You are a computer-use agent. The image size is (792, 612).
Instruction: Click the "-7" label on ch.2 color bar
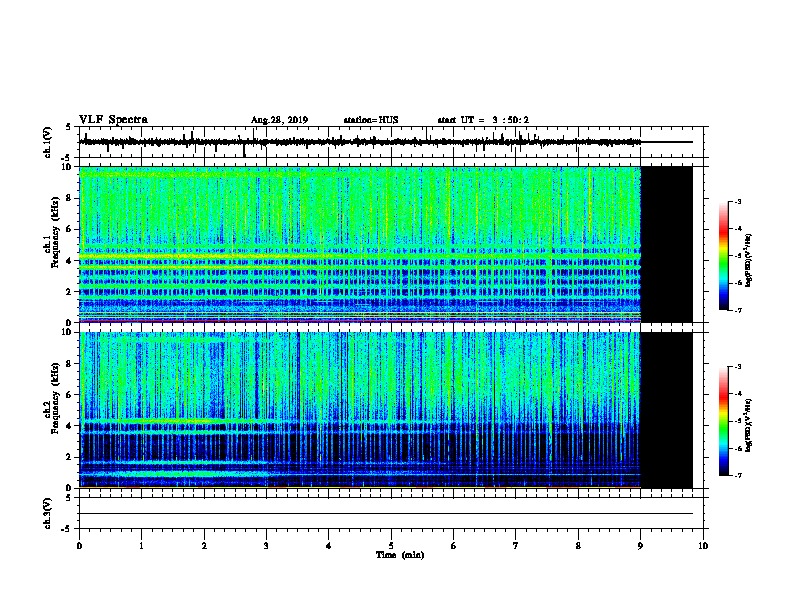[x=737, y=475]
